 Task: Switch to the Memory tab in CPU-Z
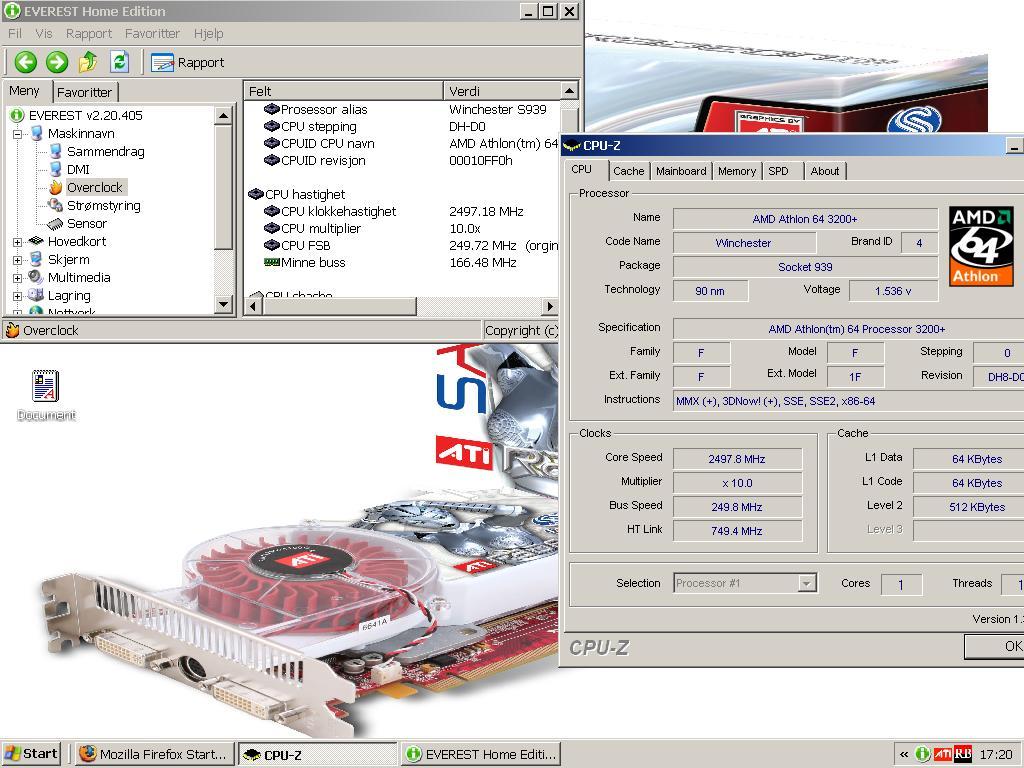point(737,171)
